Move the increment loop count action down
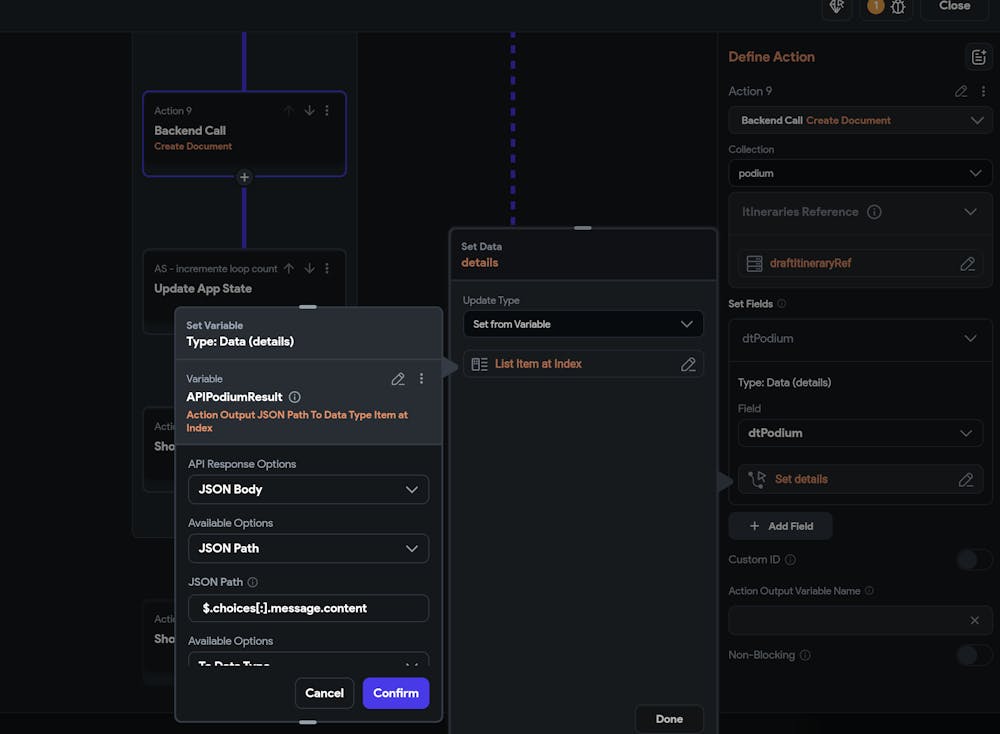1000x734 pixels. coord(309,268)
